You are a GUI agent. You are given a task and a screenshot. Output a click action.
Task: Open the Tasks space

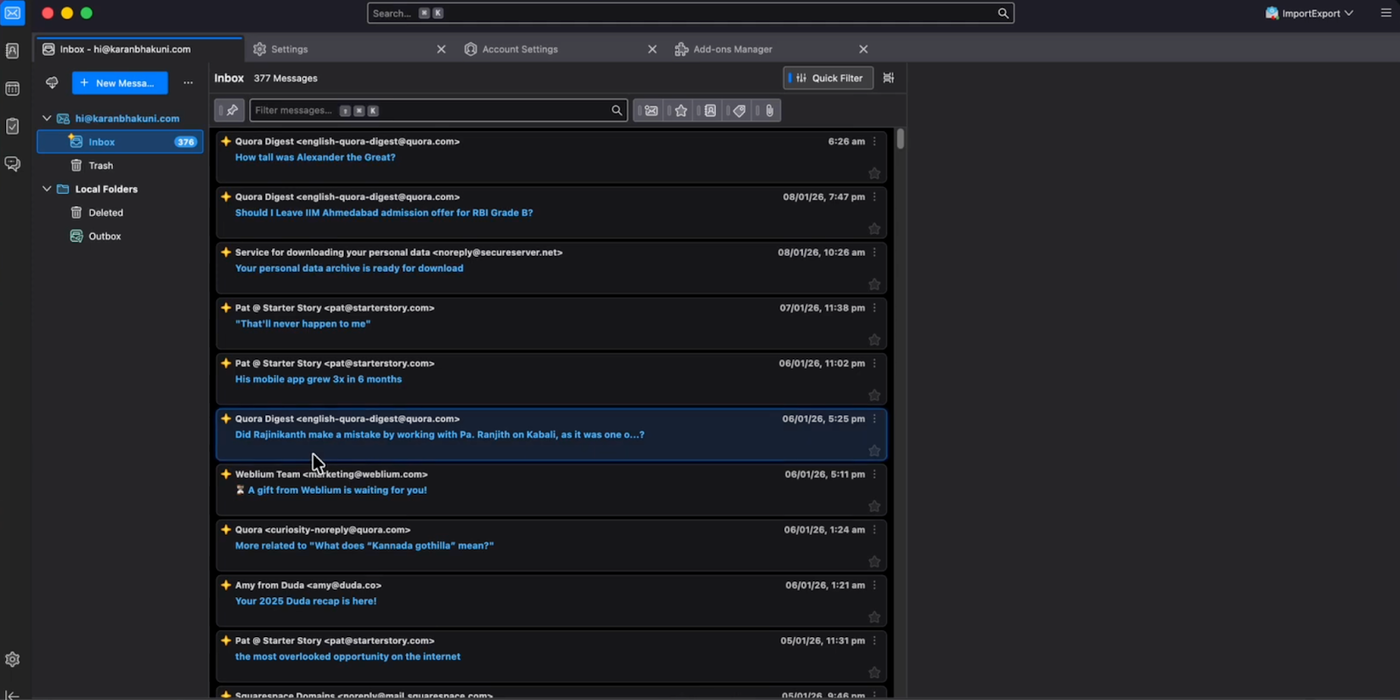click(x=12, y=126)
